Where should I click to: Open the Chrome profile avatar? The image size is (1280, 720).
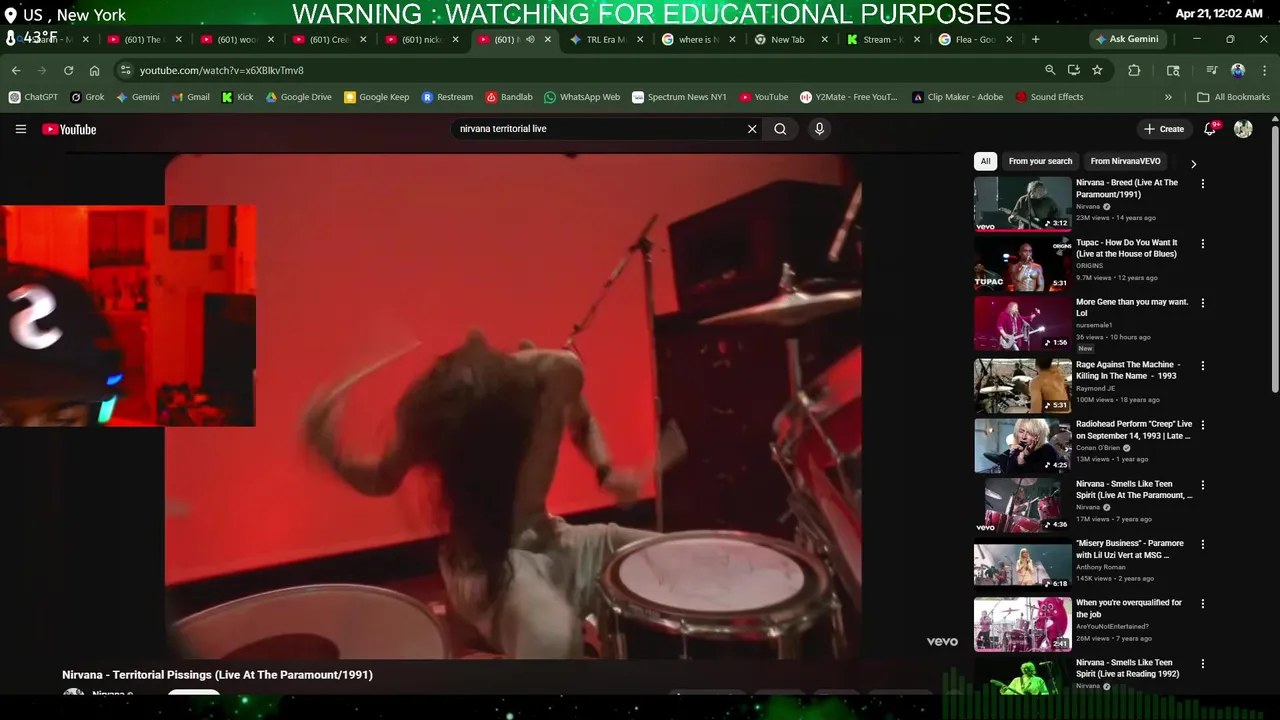coord(1238,70)
